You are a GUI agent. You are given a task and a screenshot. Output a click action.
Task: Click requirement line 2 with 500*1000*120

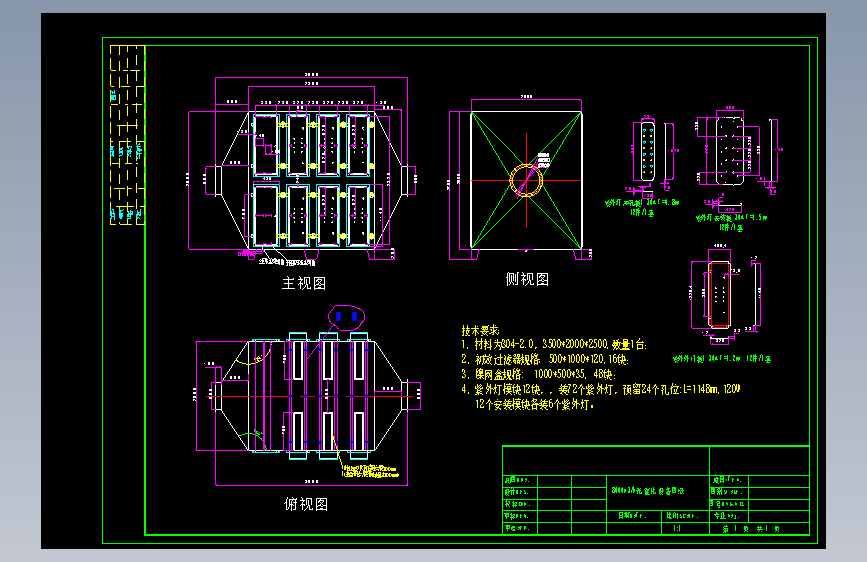point(545,360)
